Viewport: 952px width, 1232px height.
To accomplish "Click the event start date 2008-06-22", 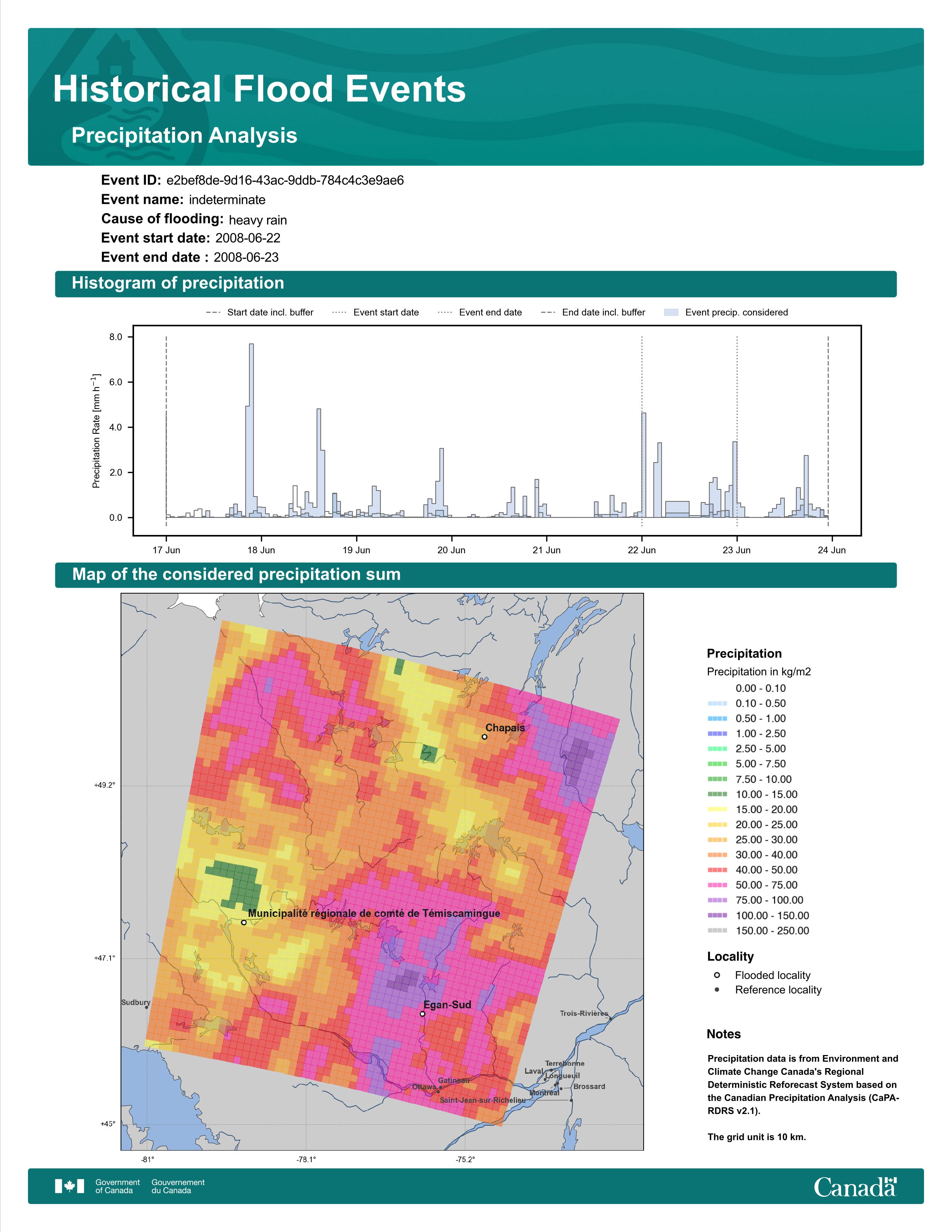I will pos(248,238).
